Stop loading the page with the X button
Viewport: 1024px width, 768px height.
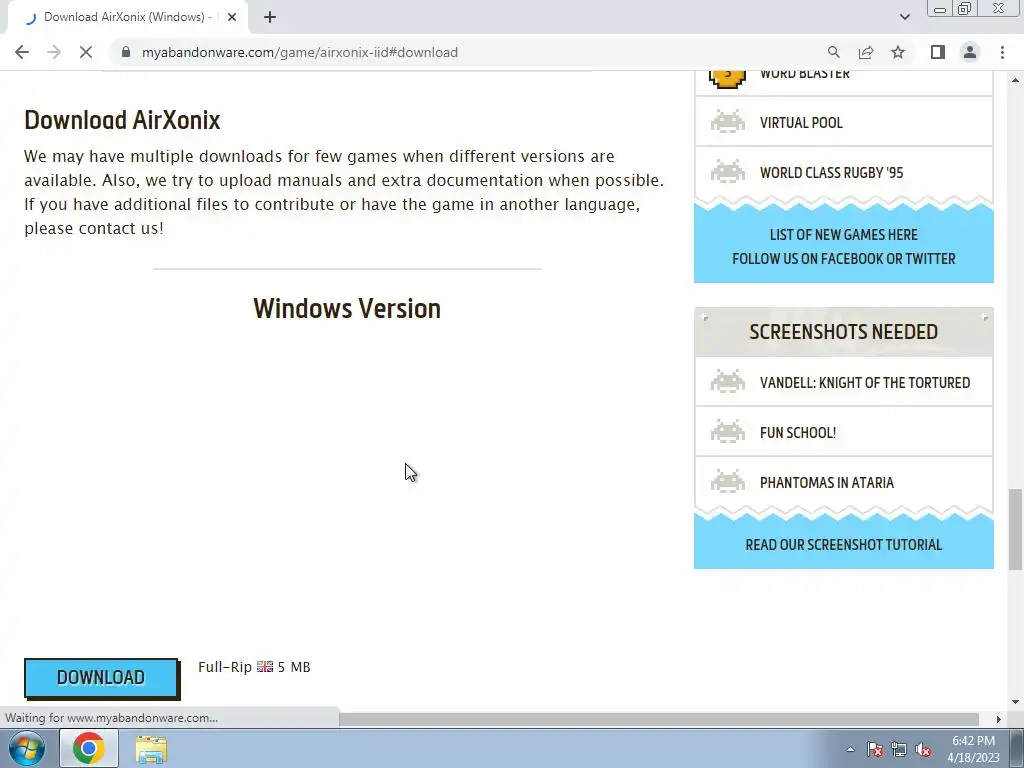[86, 52]
